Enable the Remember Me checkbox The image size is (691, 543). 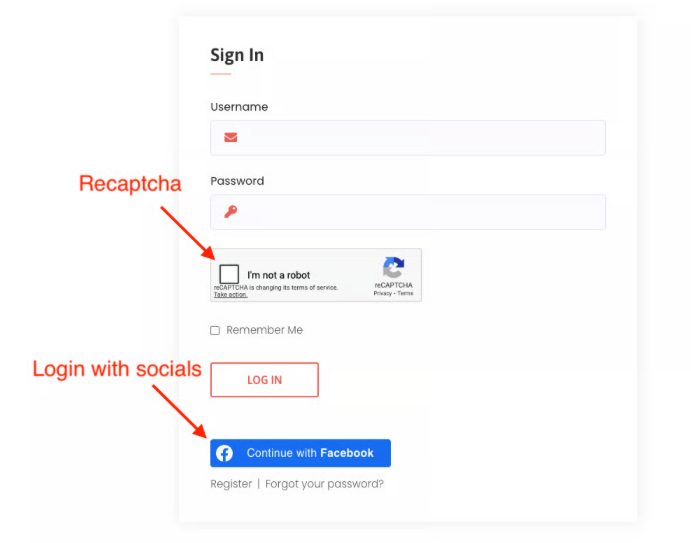[215, 330]
